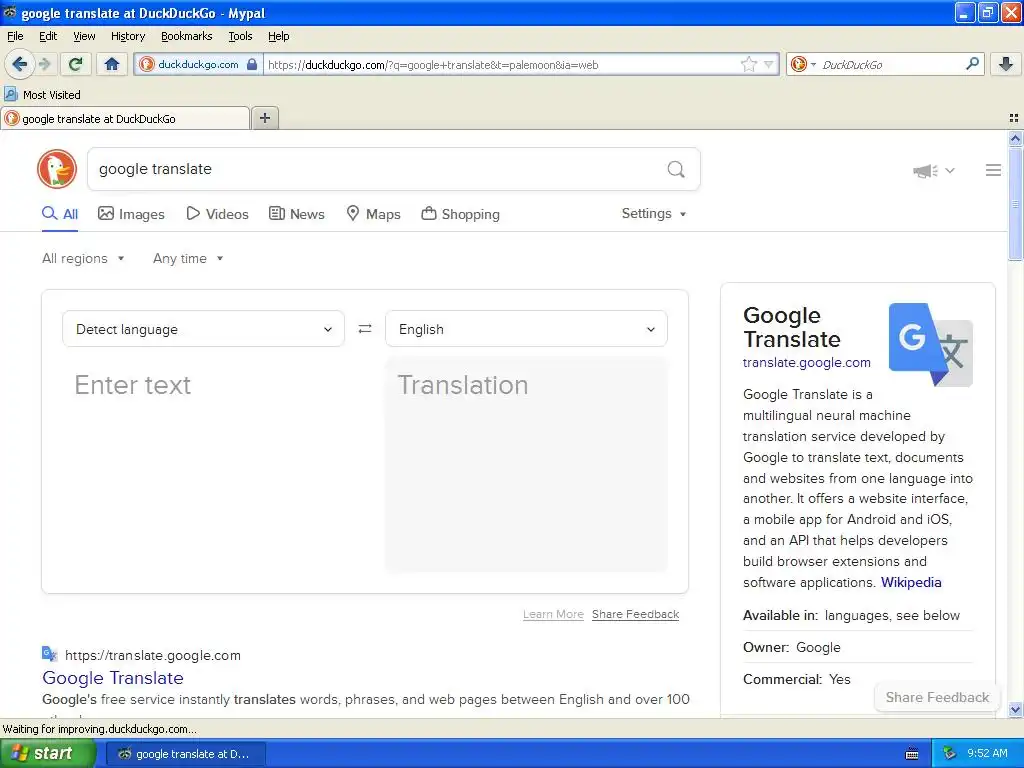Open the History menu

127,37
